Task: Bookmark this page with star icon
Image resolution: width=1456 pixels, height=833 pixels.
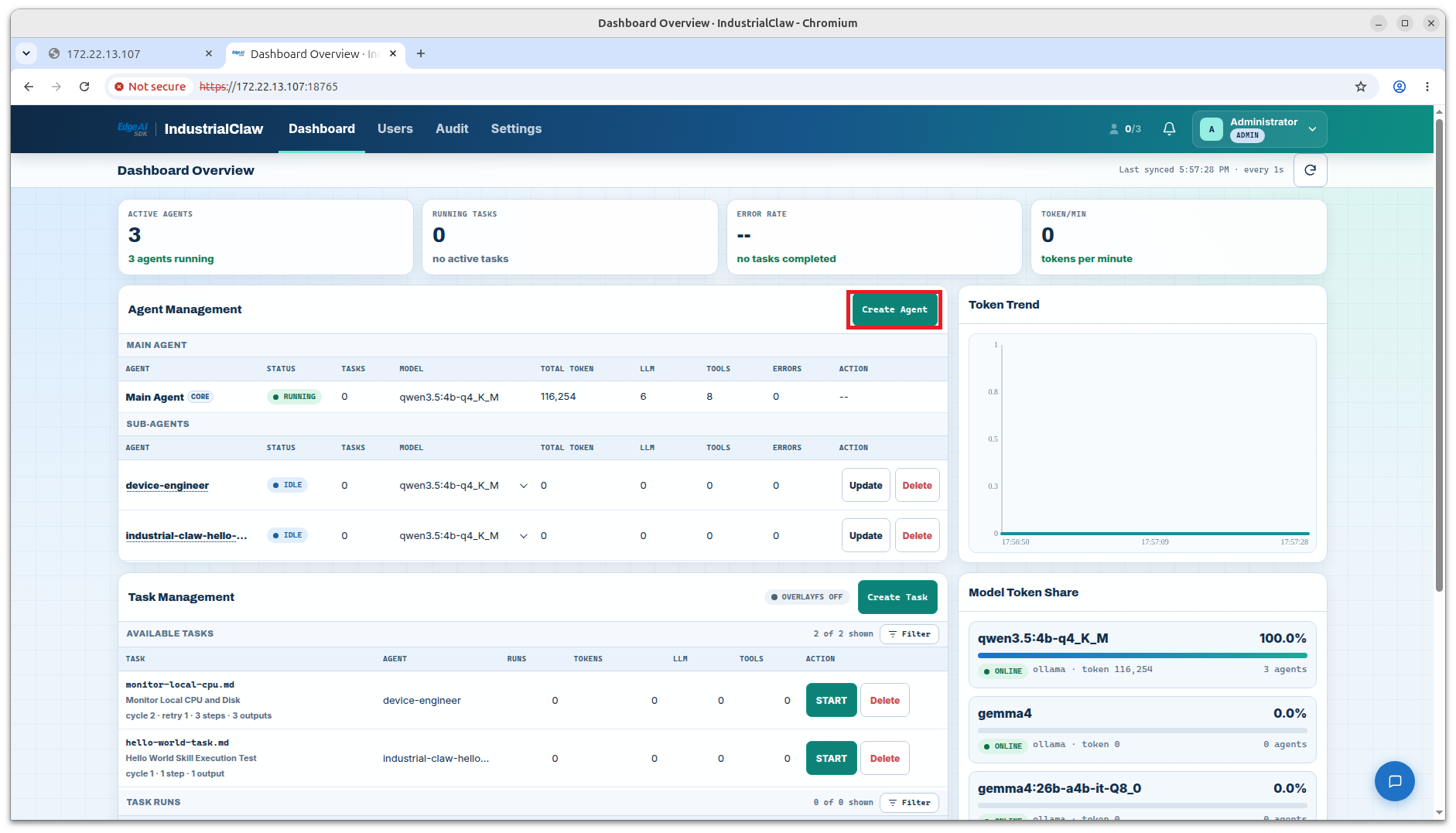Action: click(x=1361, y=87)
